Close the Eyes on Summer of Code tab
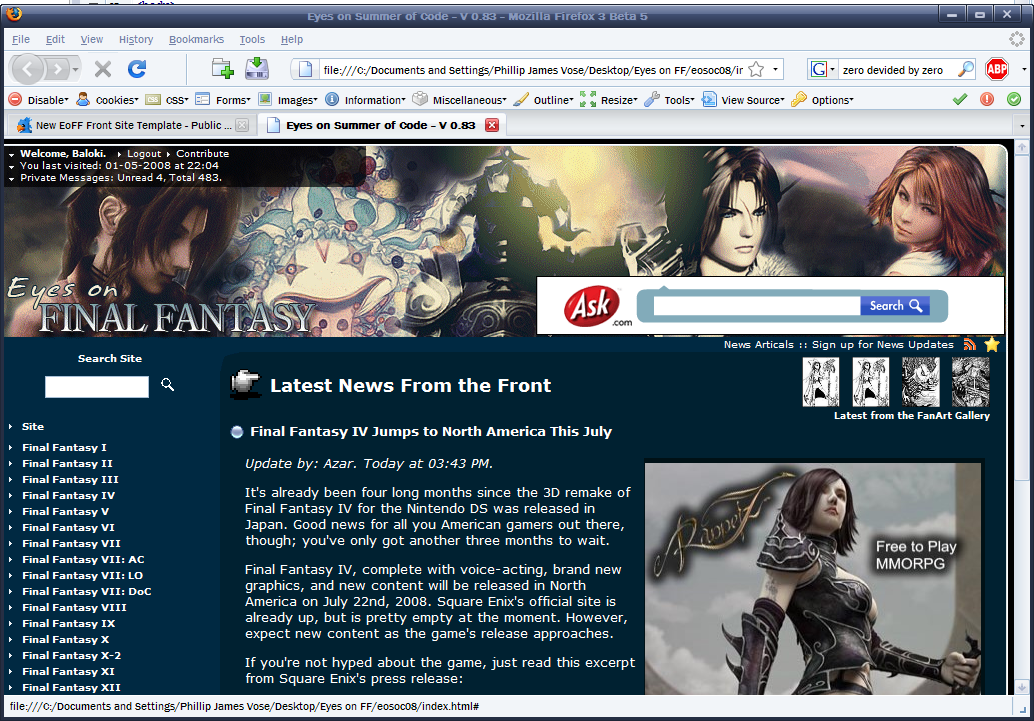 492,125
